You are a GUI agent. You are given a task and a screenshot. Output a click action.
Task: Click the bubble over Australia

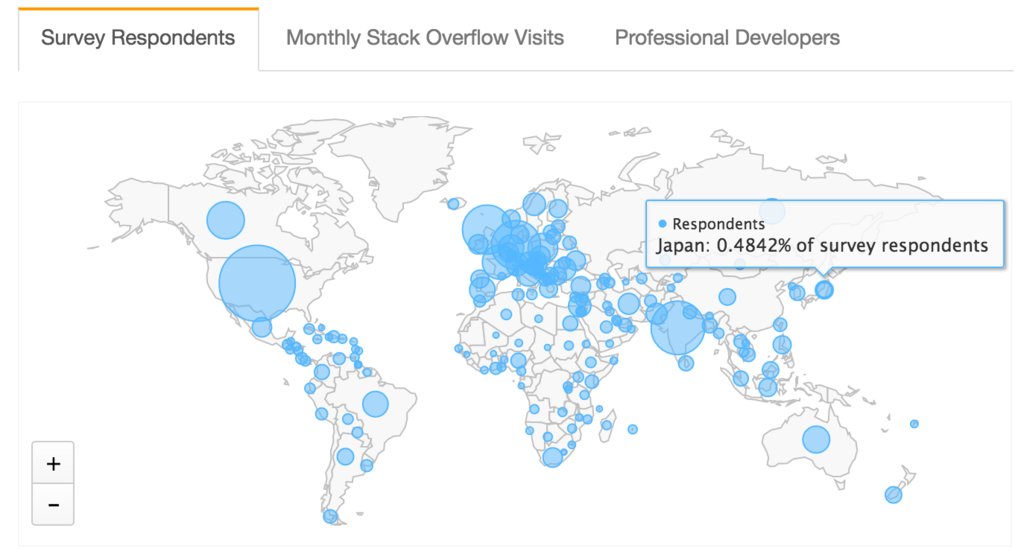(x=816, y=439)
